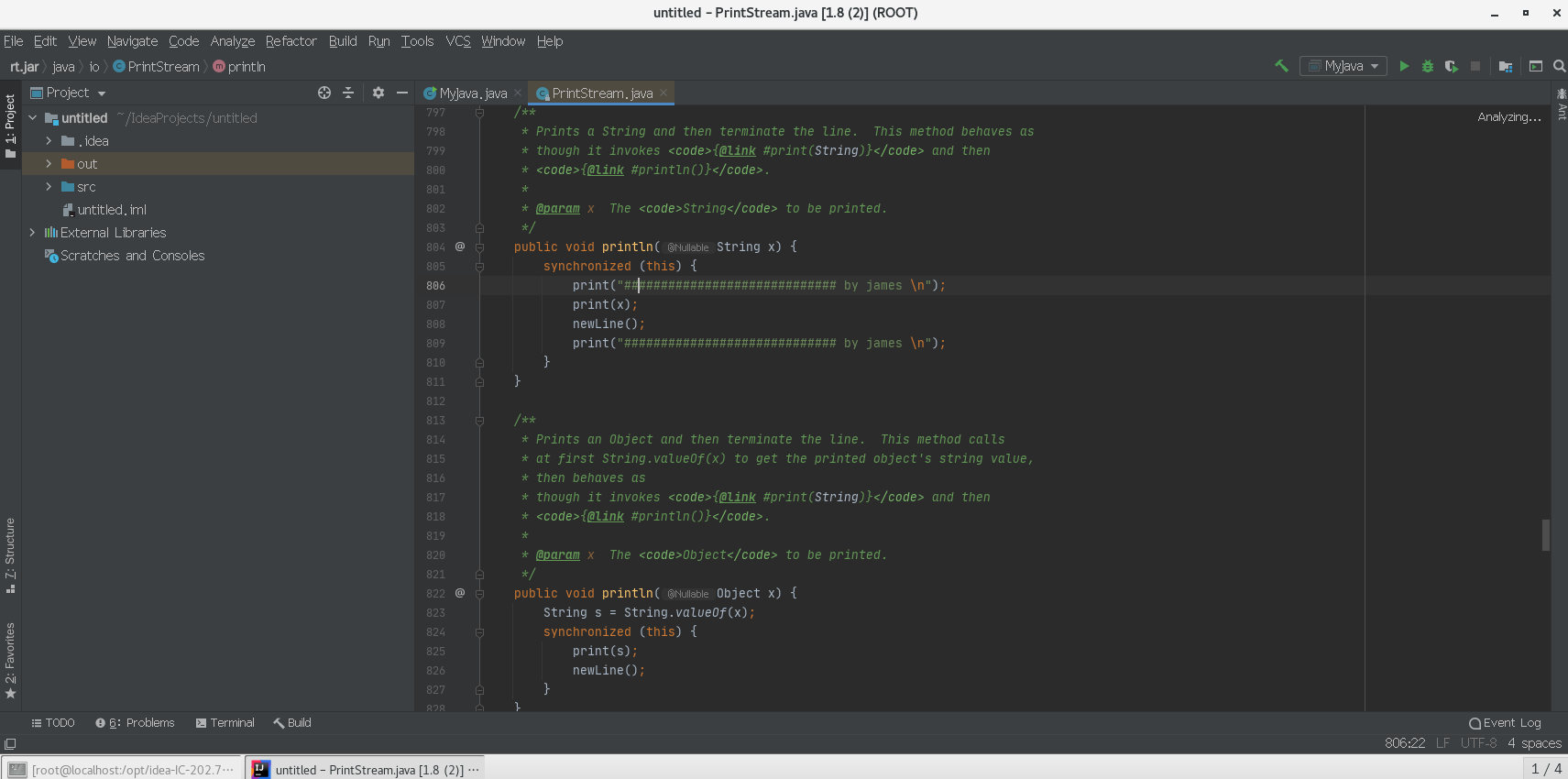Collapse all icon in Project panel
This screenshot has width=1568, height=779.
tap(348, 93)
